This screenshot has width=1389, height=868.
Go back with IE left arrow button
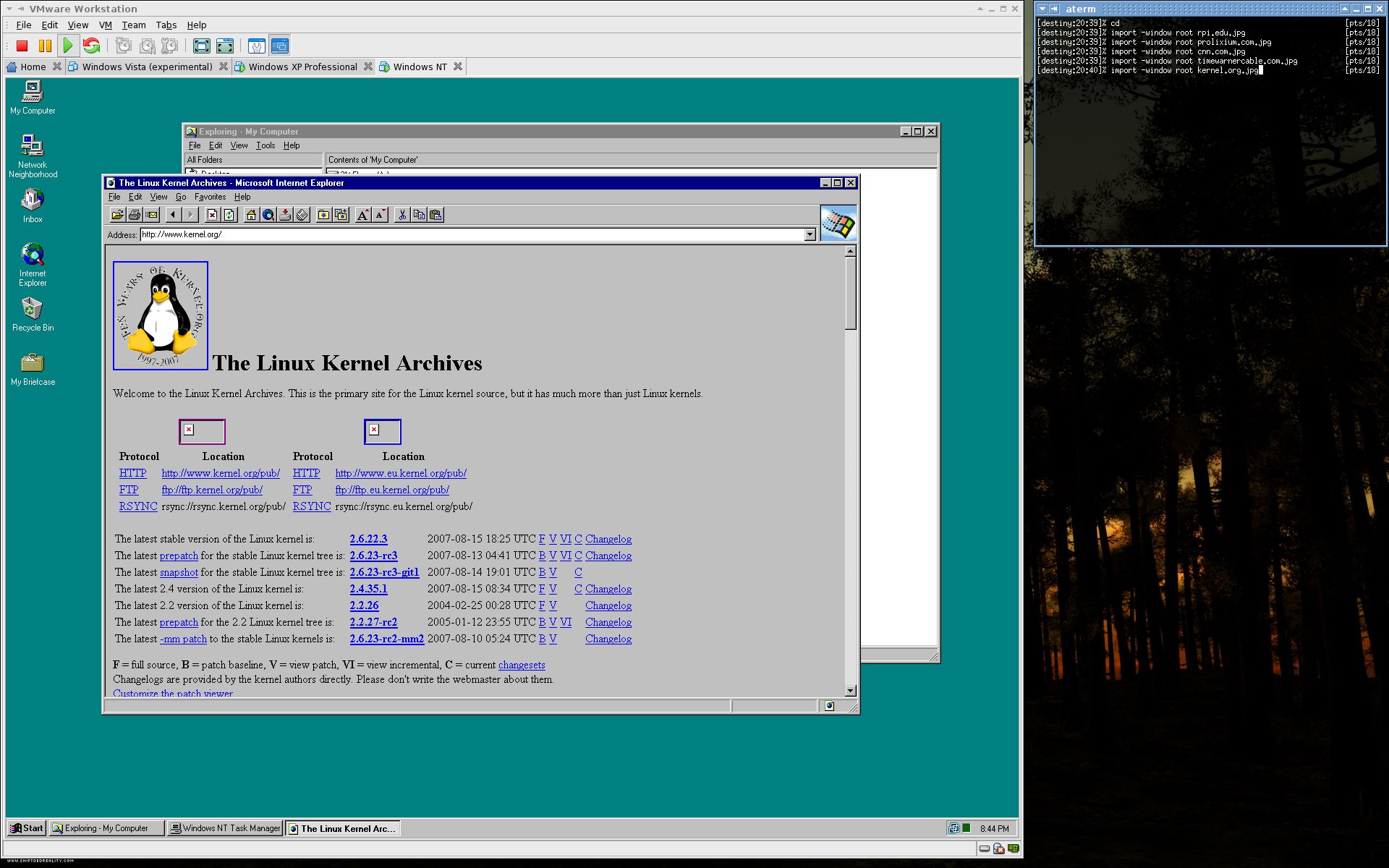(173, 215)
